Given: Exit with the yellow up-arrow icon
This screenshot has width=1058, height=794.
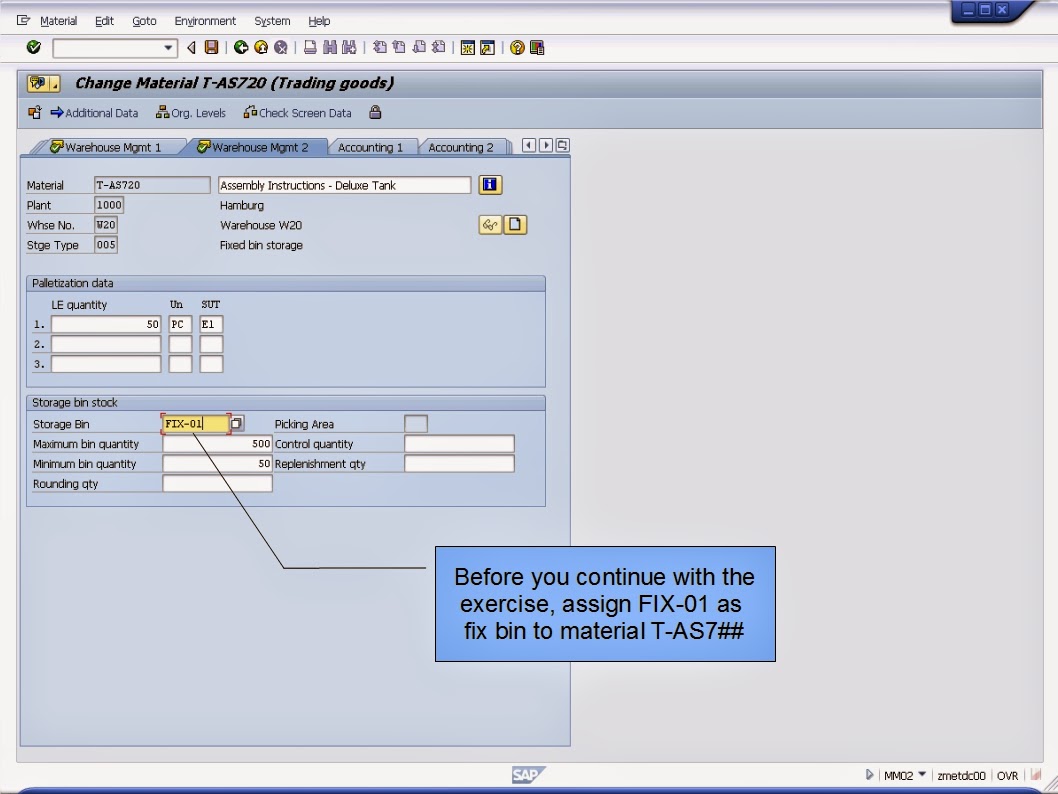Looking at the screenshot, I should coord(261,47).
